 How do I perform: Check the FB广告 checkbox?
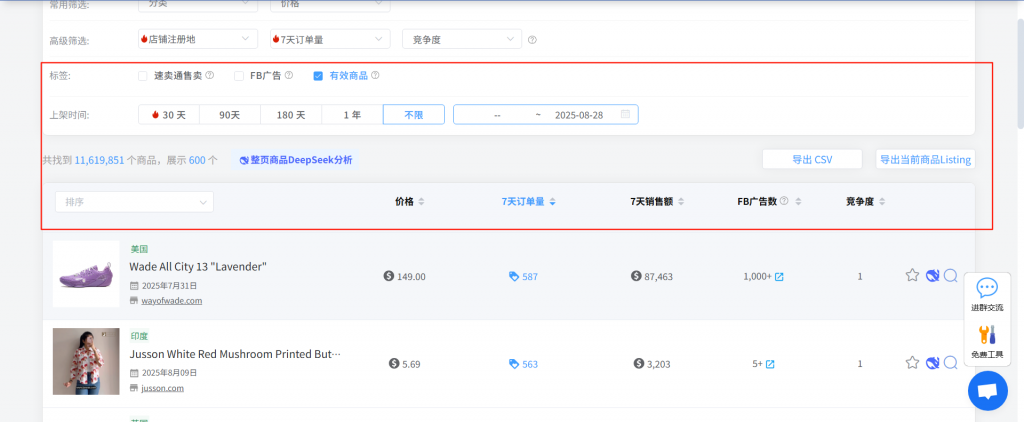239,76
